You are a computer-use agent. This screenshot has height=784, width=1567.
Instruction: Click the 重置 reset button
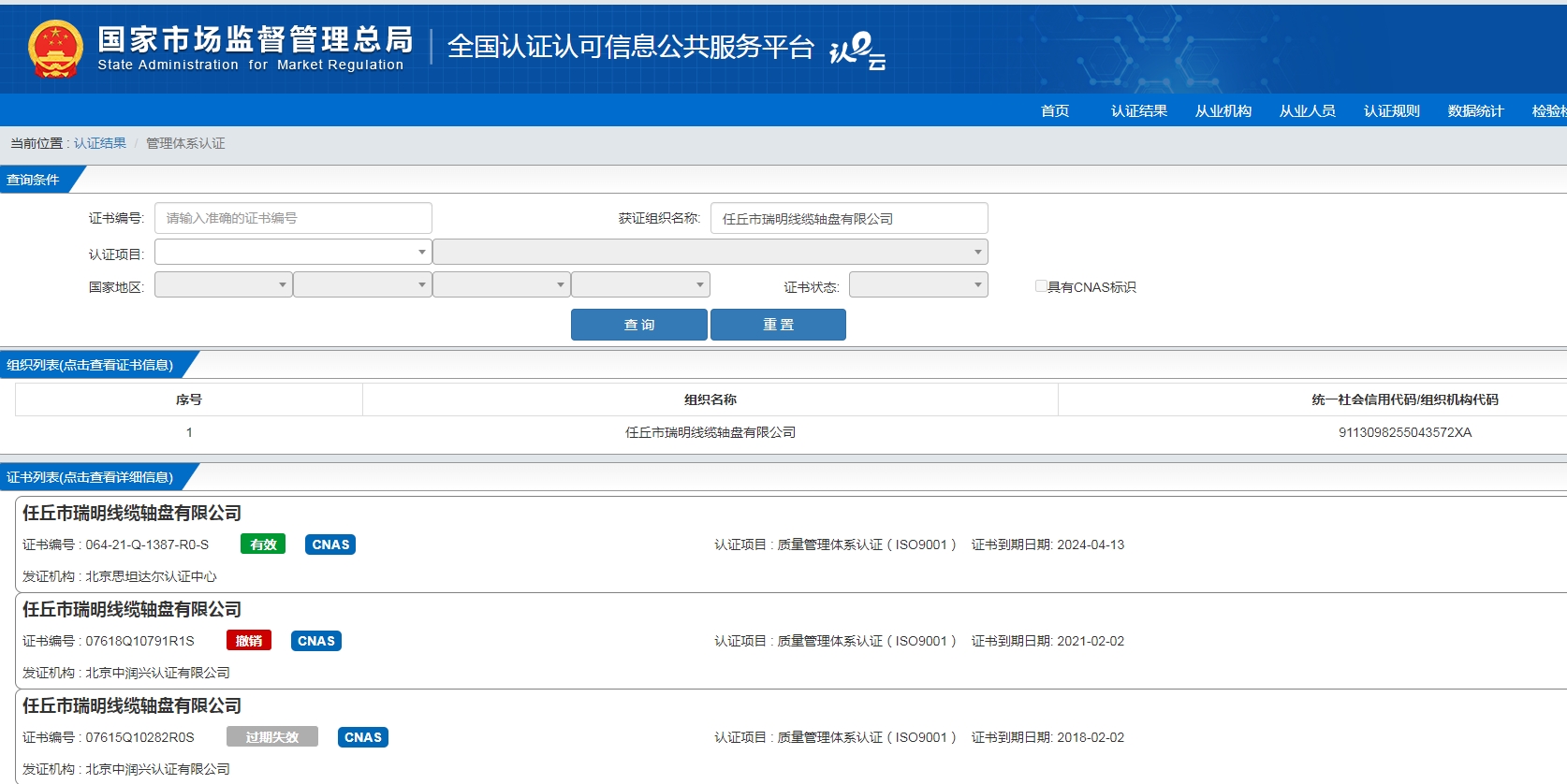click(778, 325)
